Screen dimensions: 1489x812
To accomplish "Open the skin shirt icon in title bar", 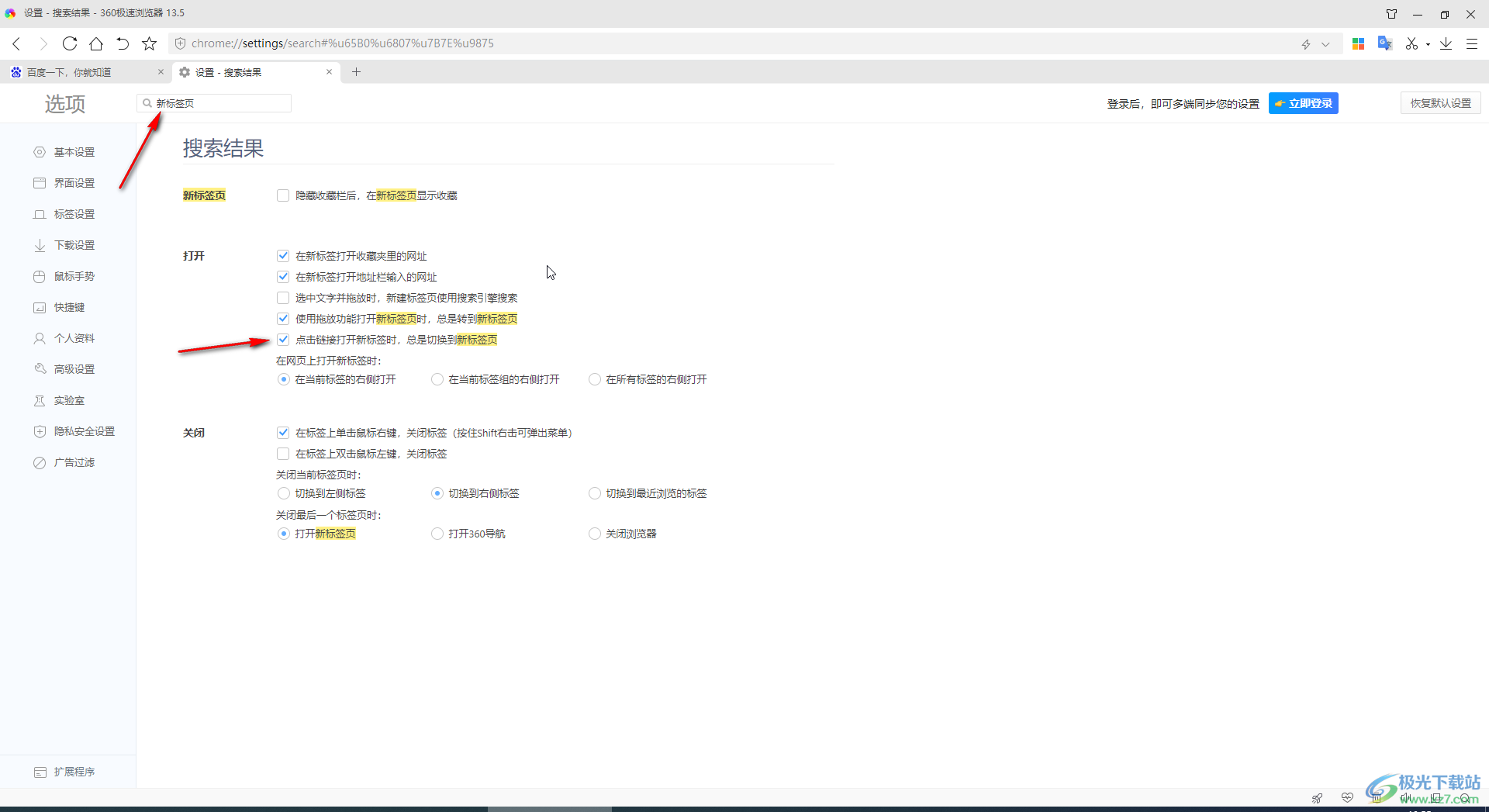I will coord(1392,14).
